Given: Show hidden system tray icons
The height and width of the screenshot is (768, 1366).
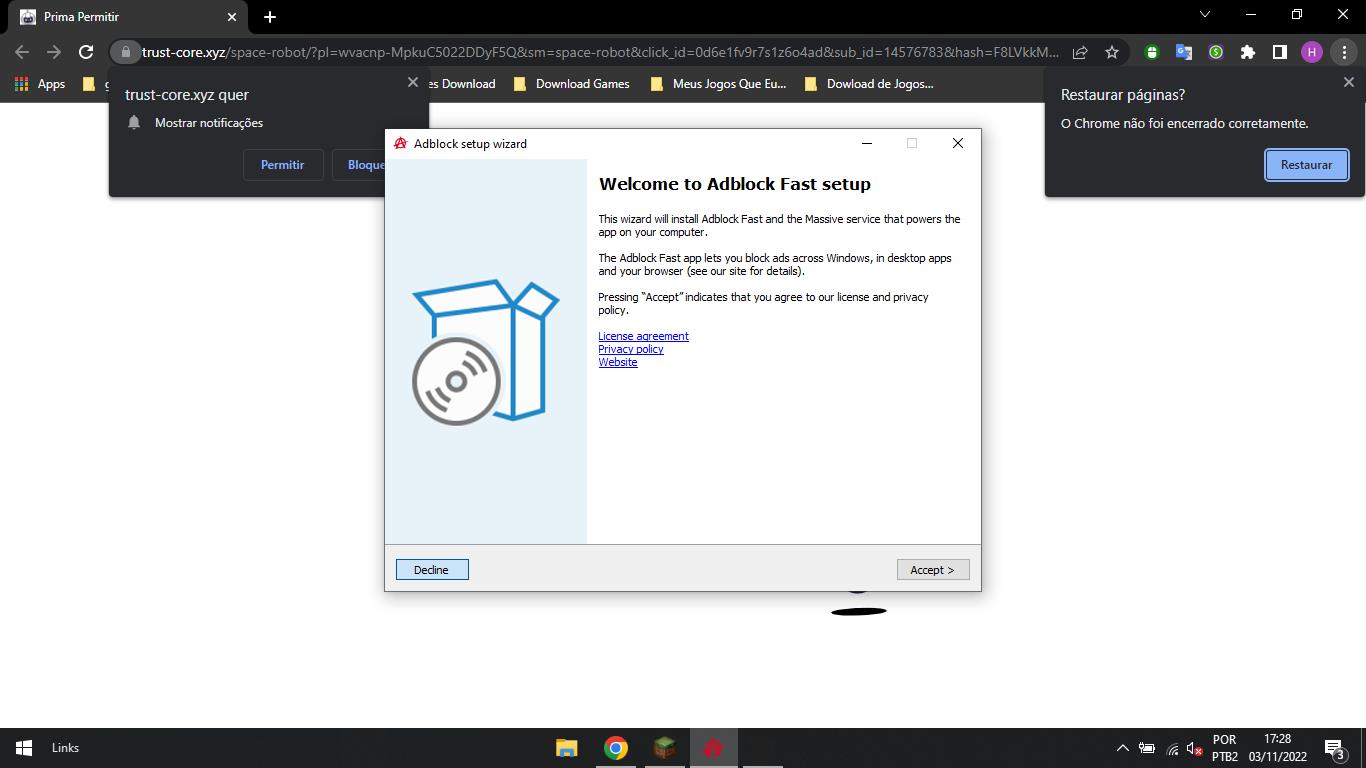Looking at the screenshot, I should (1122, 748).
